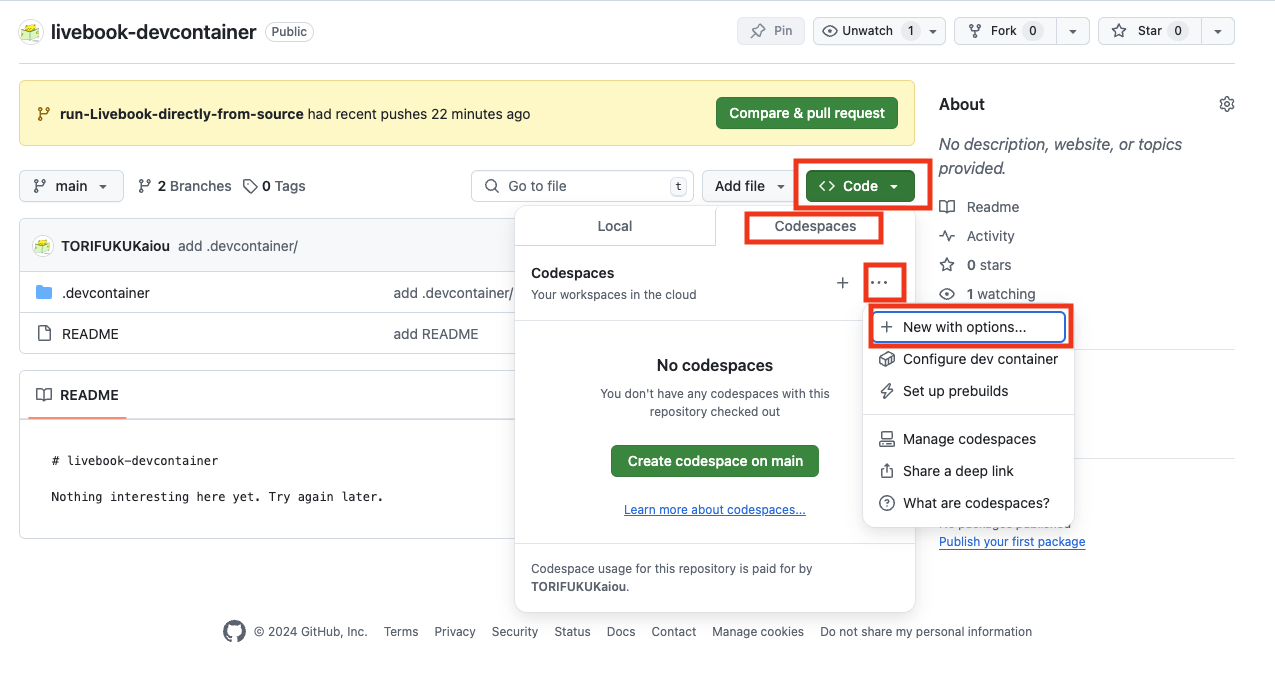Click the Compare & pull request button
1275x690 pixels.
806,113
